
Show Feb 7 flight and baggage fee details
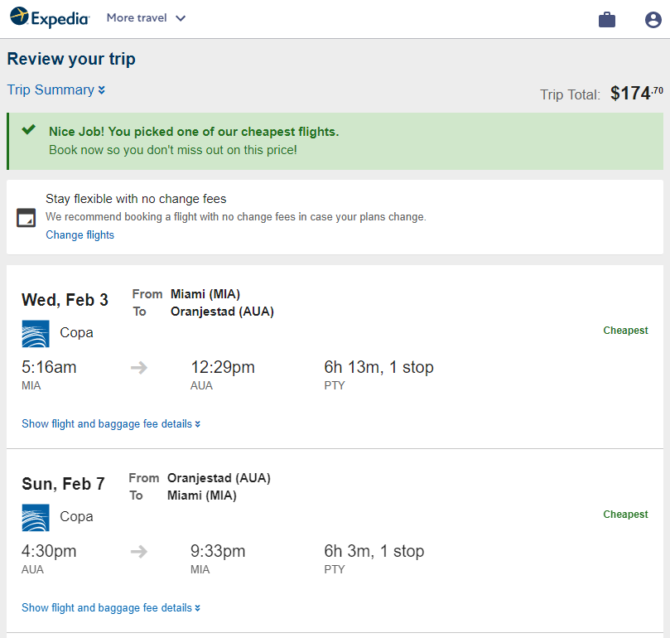[111, 608]
